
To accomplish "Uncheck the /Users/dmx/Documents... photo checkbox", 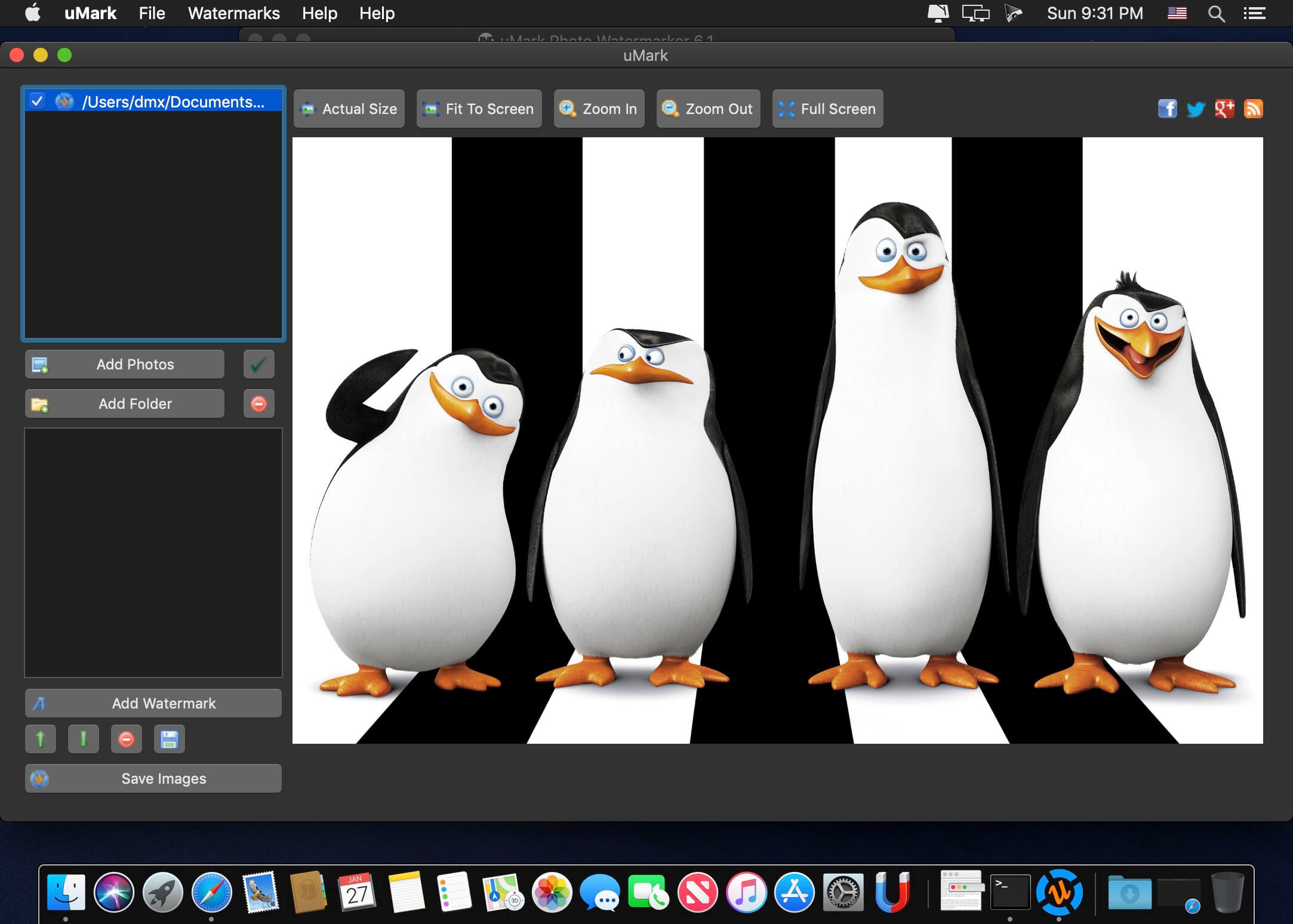I will [37, 101].
